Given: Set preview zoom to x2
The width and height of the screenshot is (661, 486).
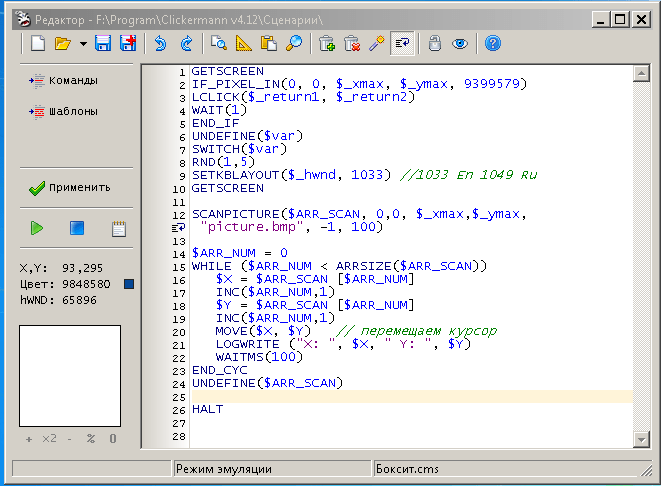Looking at the screenshot, I should coord(49,438).
